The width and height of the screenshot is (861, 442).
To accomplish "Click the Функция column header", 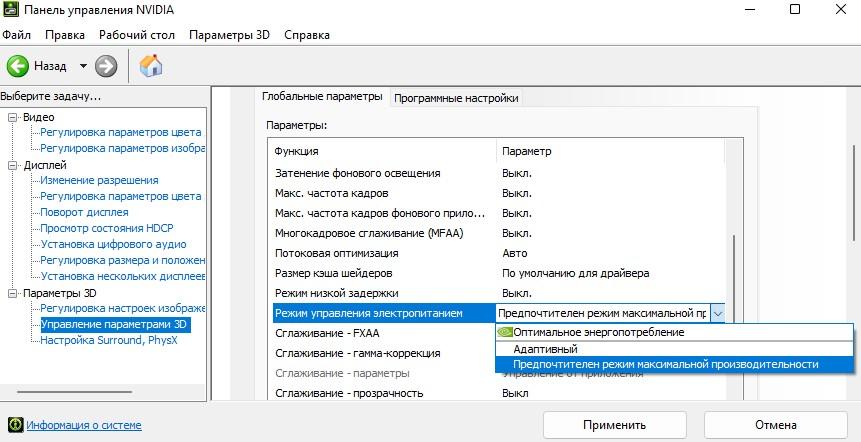I will coord(383,151).
